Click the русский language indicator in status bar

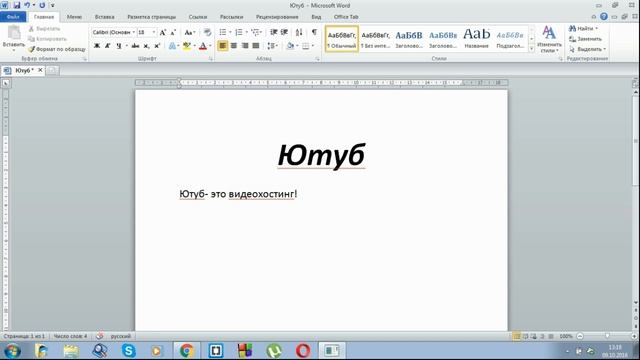tap(121, 336)
